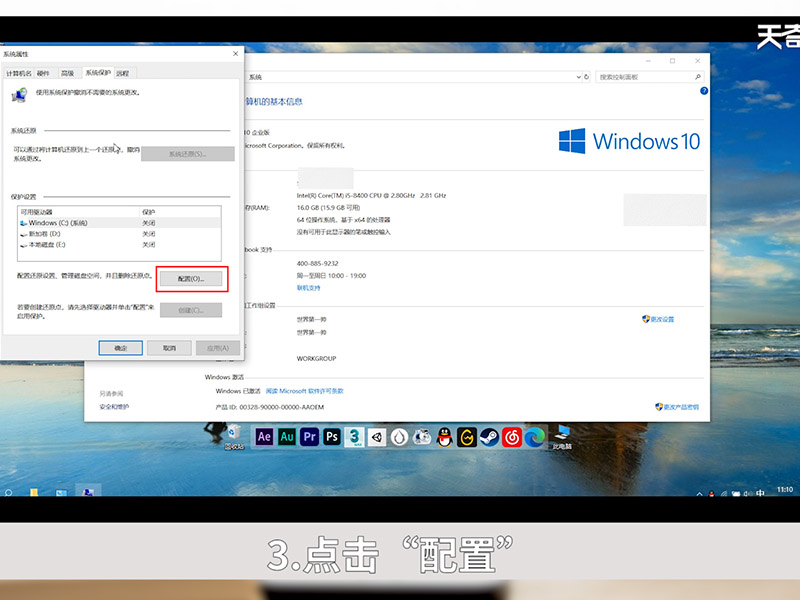The image size is (800, 600).
Task: Launch Steam from the dock
Action: (x=489, y=437)
